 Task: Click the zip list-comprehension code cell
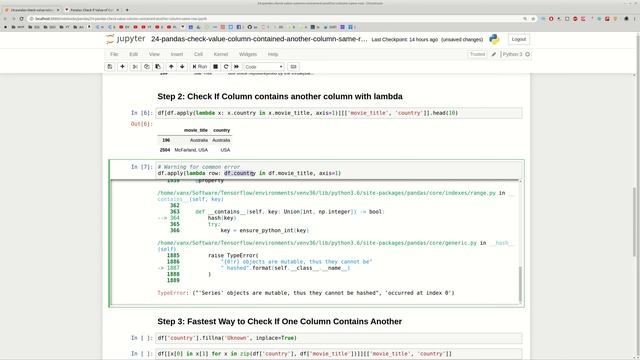coord(338,354)
